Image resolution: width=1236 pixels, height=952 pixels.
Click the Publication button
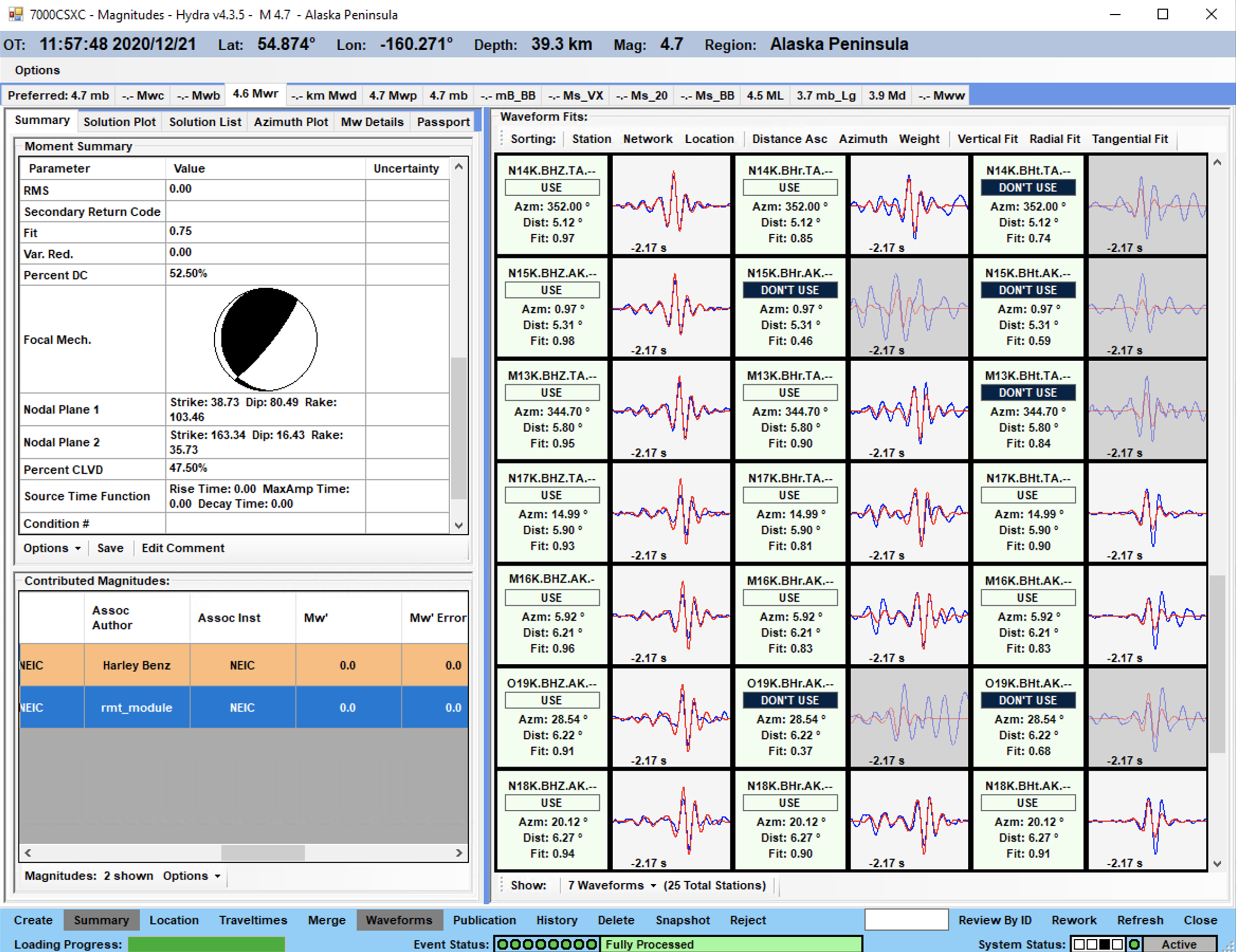click(485, 920)
